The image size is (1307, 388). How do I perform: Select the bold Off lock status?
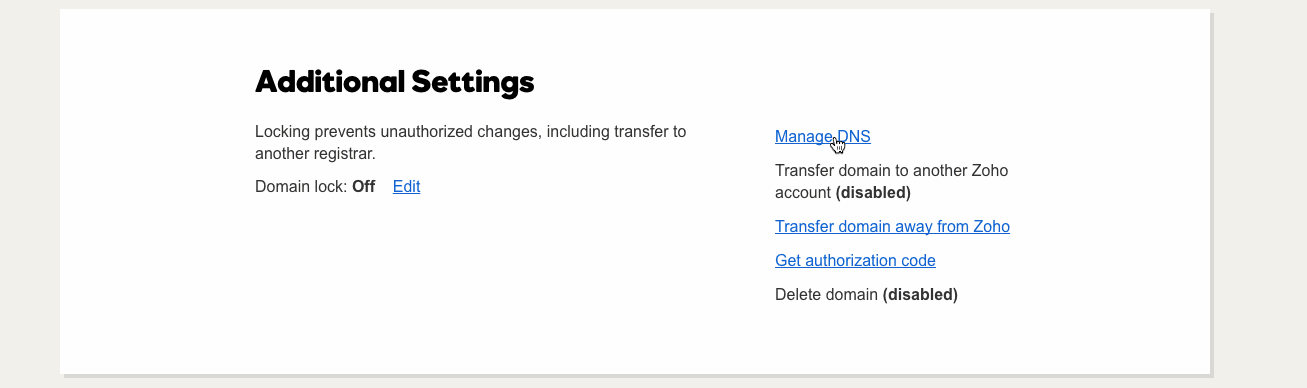point(363,186)
